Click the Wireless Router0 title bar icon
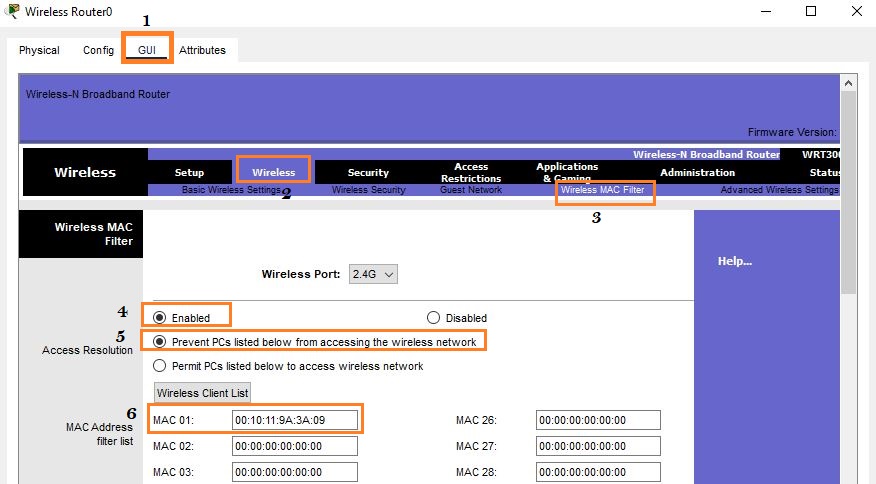876x484 pixels. (x=11, y=12)
